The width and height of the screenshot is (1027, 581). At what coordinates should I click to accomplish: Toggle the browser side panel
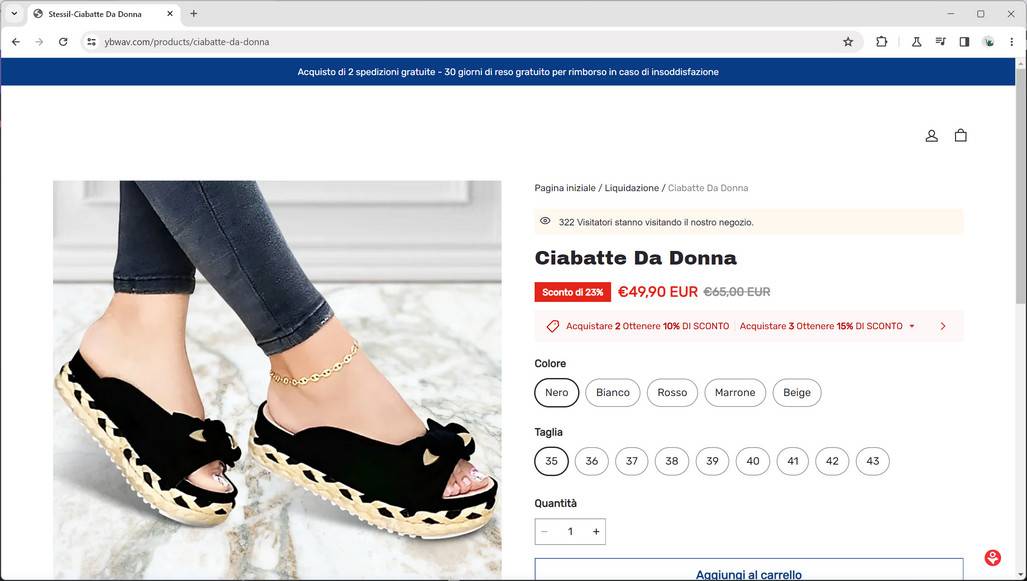coord(964,42)
